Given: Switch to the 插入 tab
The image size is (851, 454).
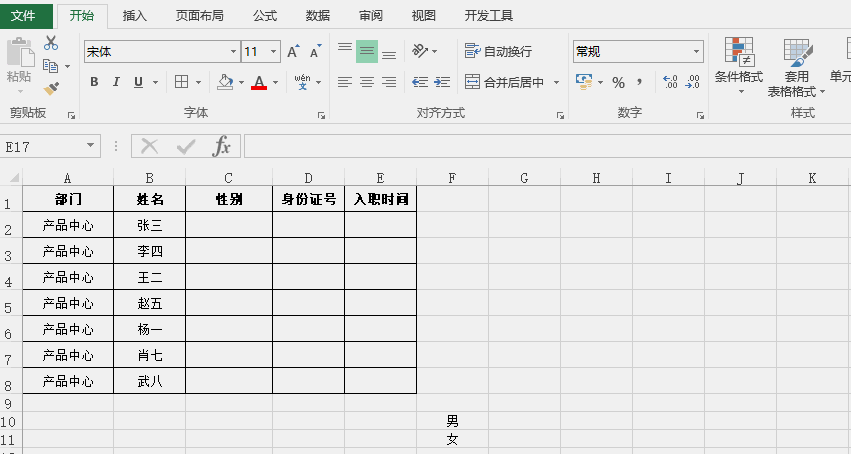Looking at the screenshot, I should [135, 16].
